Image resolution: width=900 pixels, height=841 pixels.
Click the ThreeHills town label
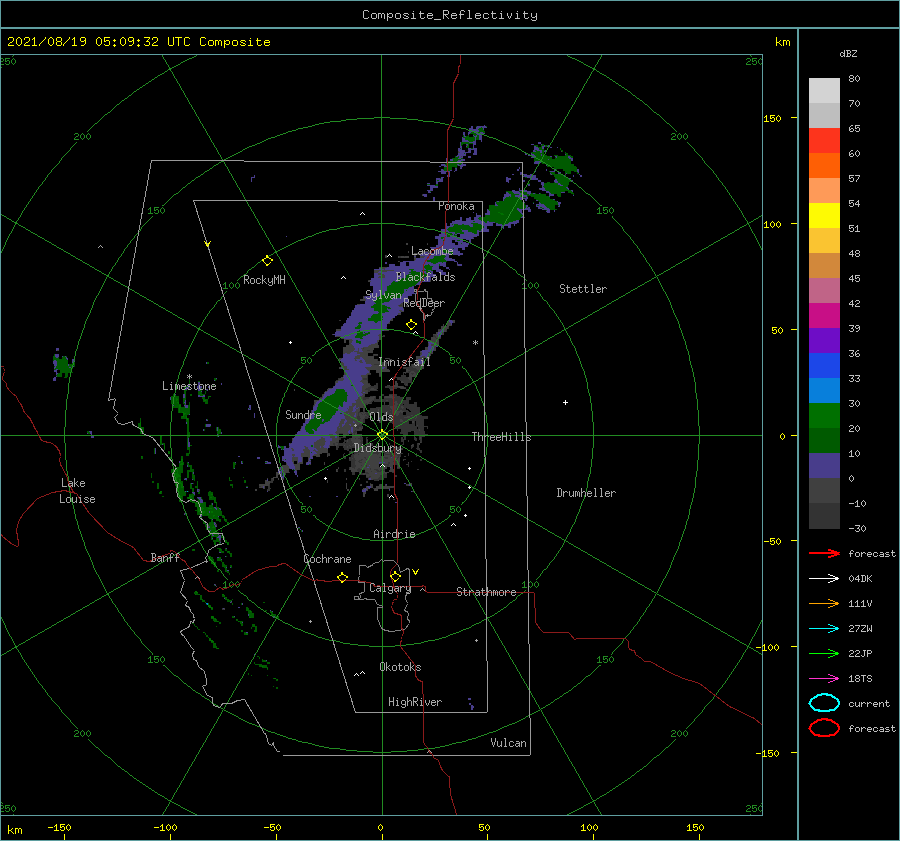coord(502,437)
